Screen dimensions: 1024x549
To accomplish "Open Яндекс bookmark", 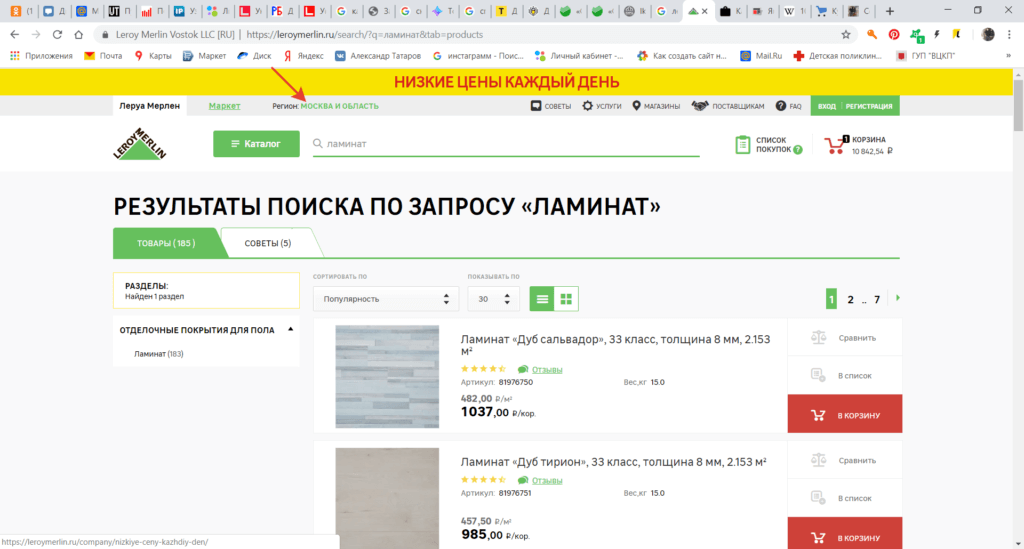I will pos(303,56).
